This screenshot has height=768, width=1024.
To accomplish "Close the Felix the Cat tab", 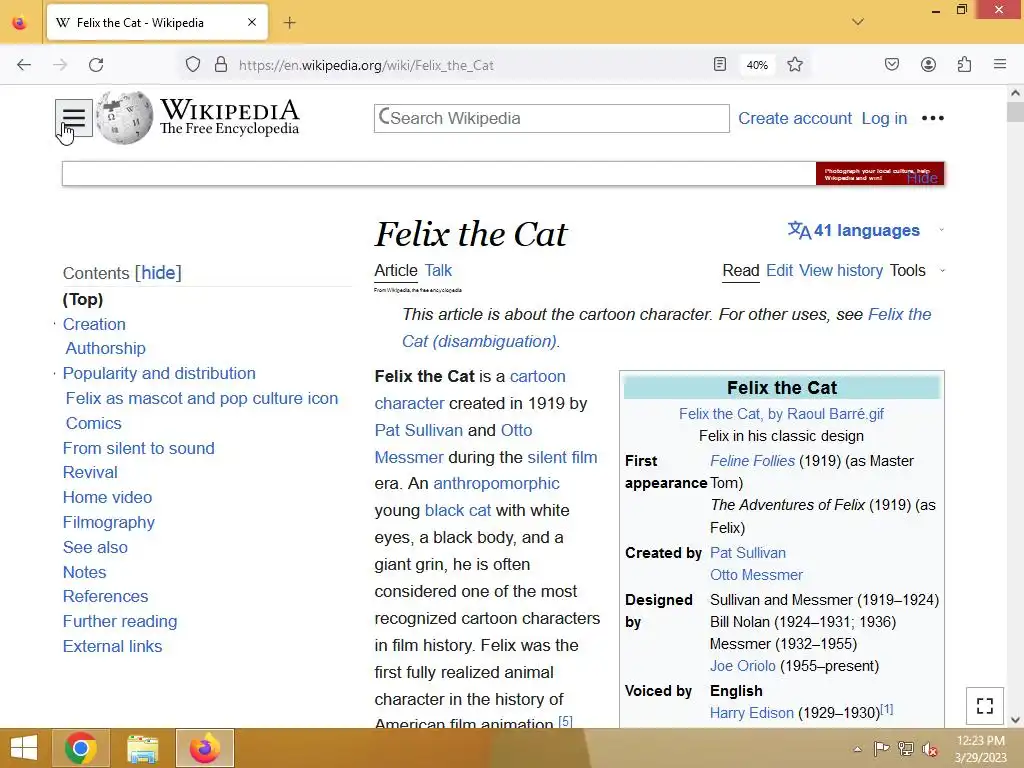I will 252,22.
